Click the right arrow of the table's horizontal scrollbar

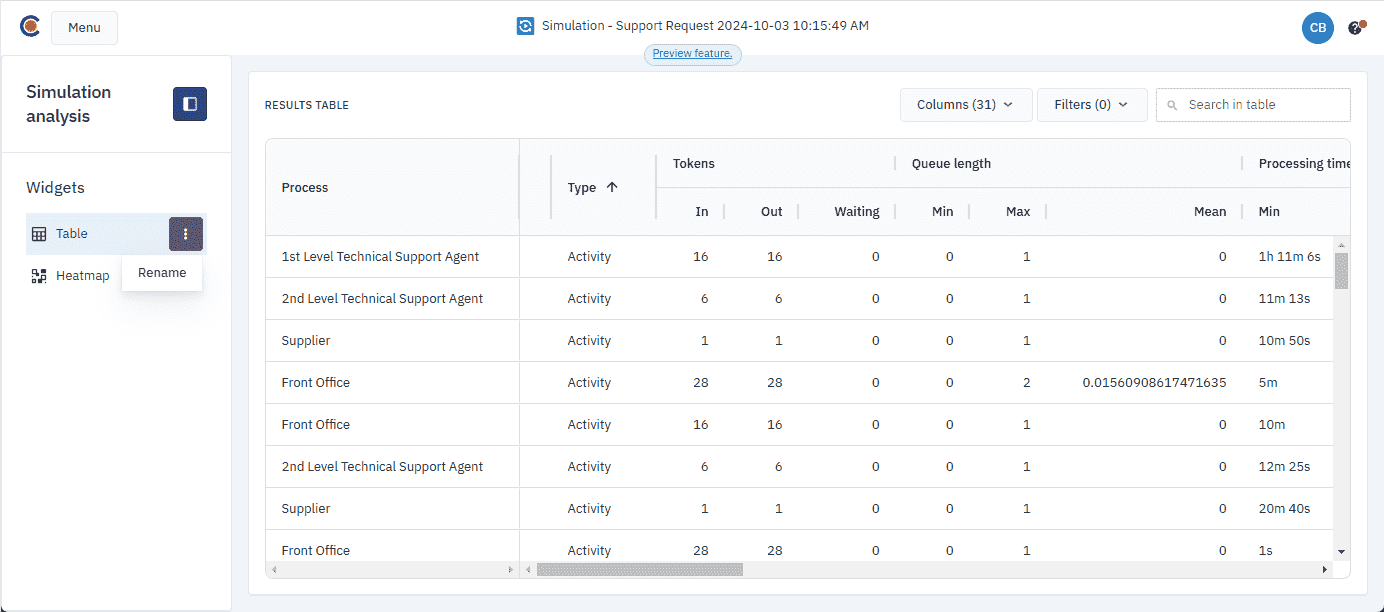(x=1325, y=570)
